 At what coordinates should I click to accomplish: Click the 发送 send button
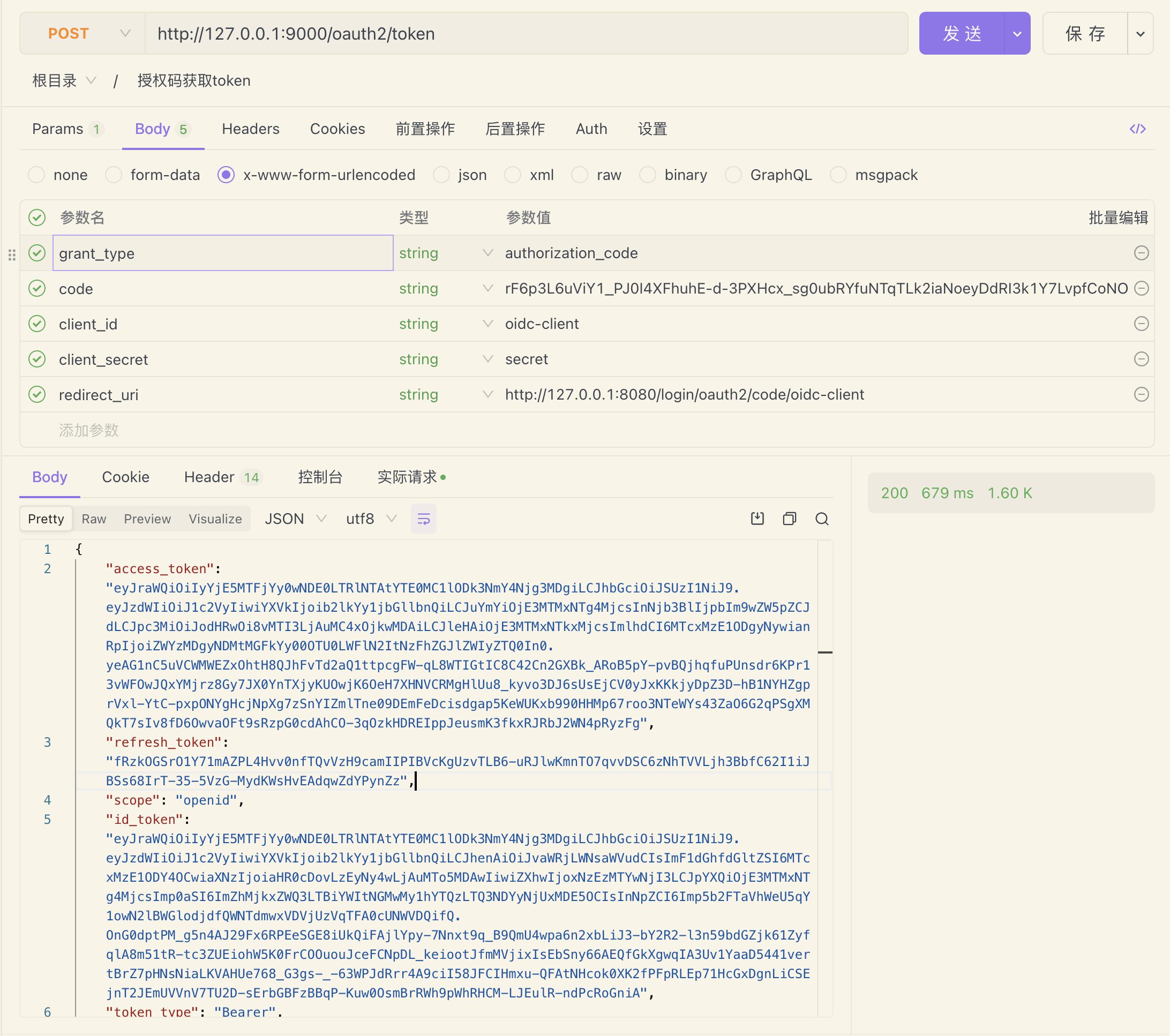click(x=962, y=34)
